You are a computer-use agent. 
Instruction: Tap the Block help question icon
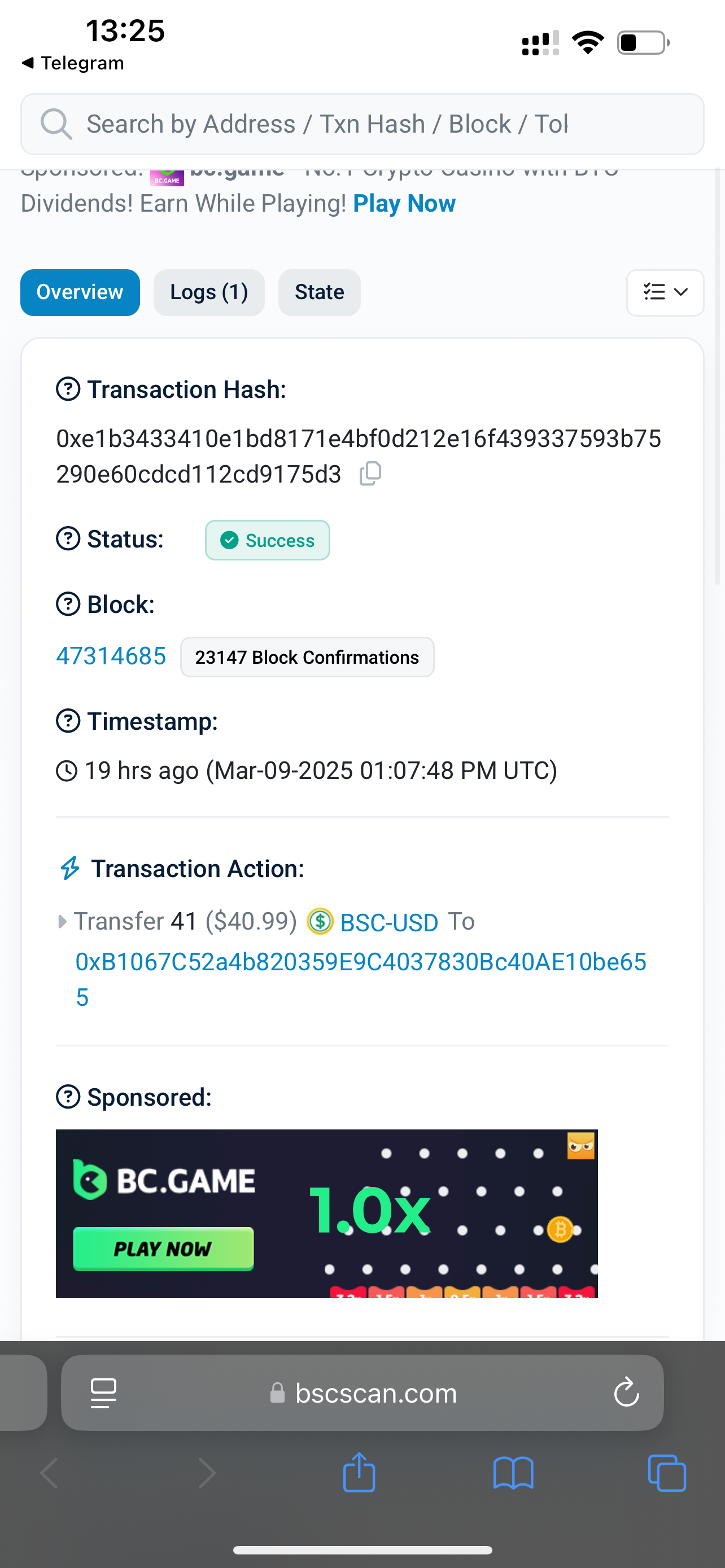68,605
